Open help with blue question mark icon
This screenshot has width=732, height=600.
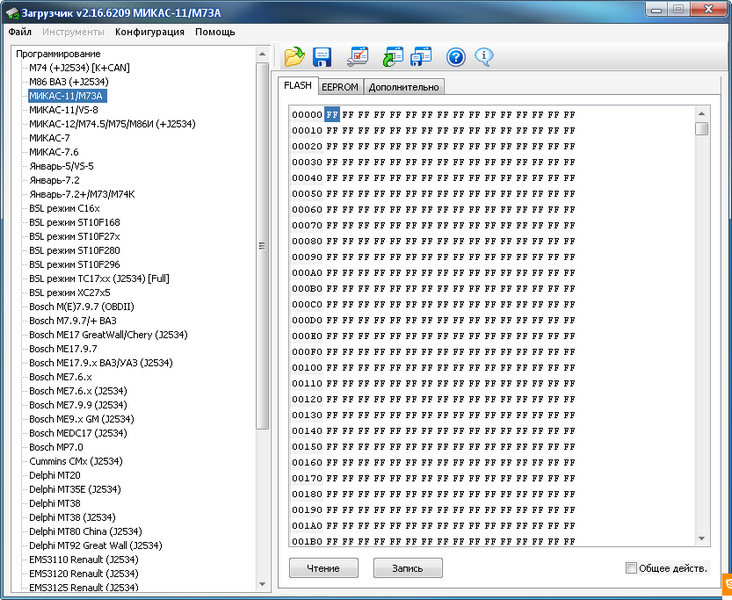(x=456, y=57)
